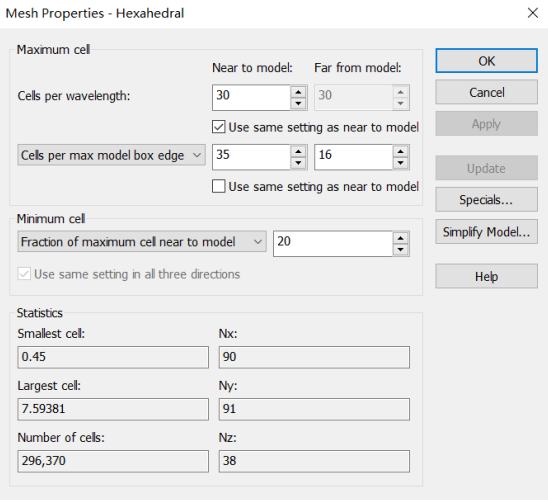Increase near-model cells per box edge
The height and width of the screenshot is (500, 548).
click(x=298, y=152)
